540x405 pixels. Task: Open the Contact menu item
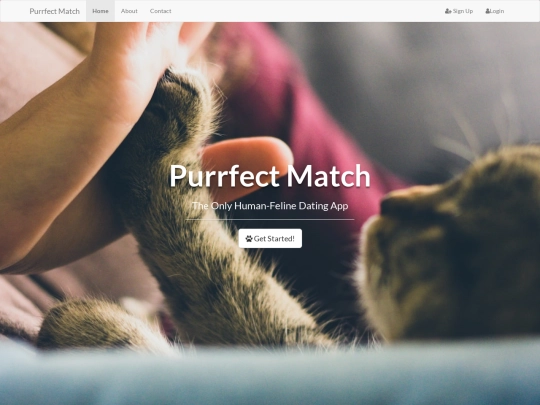[160, 11]
